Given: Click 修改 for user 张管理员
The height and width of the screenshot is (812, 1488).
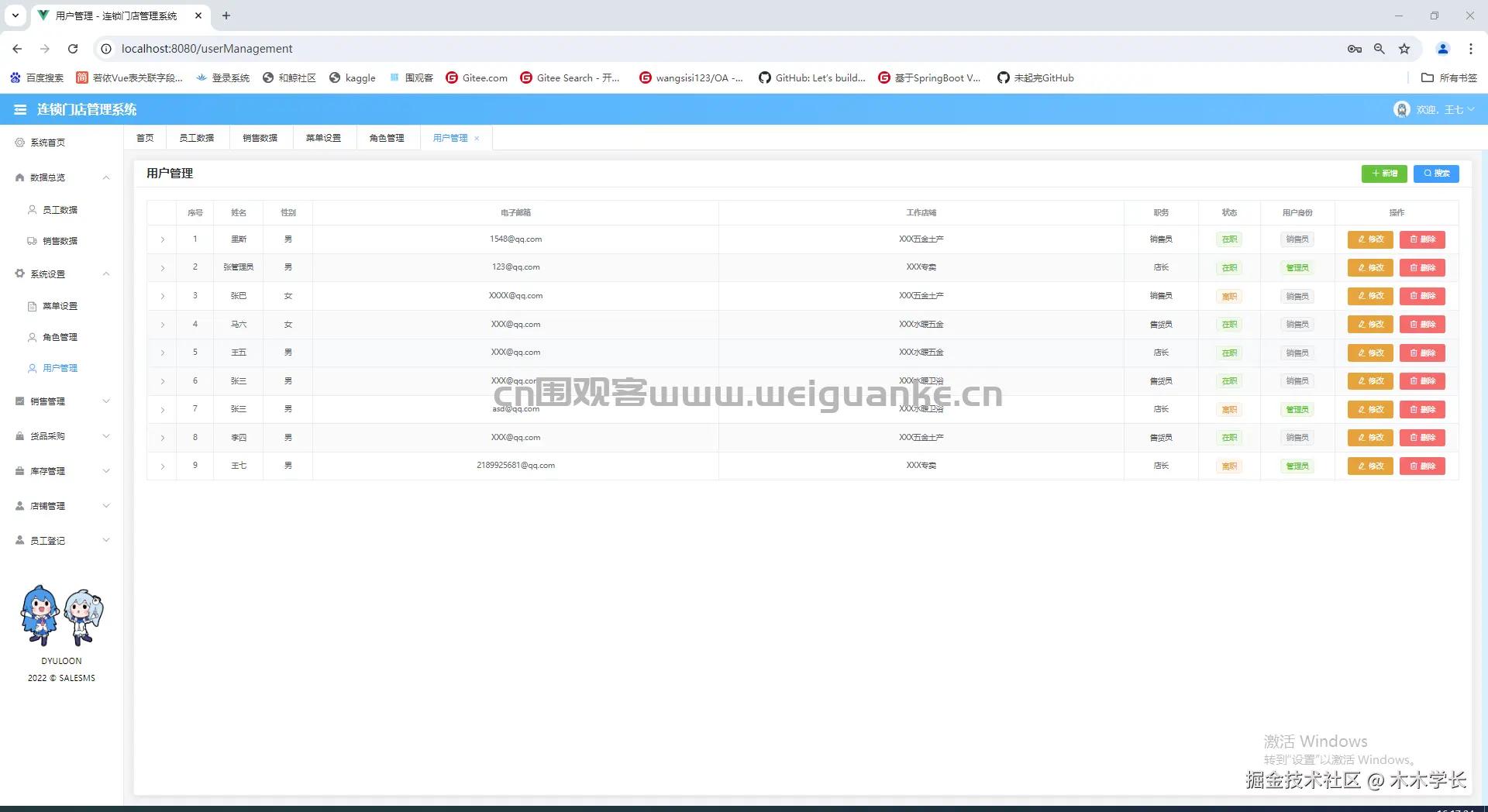Looking at the screenshot, I should [1370, 268].
